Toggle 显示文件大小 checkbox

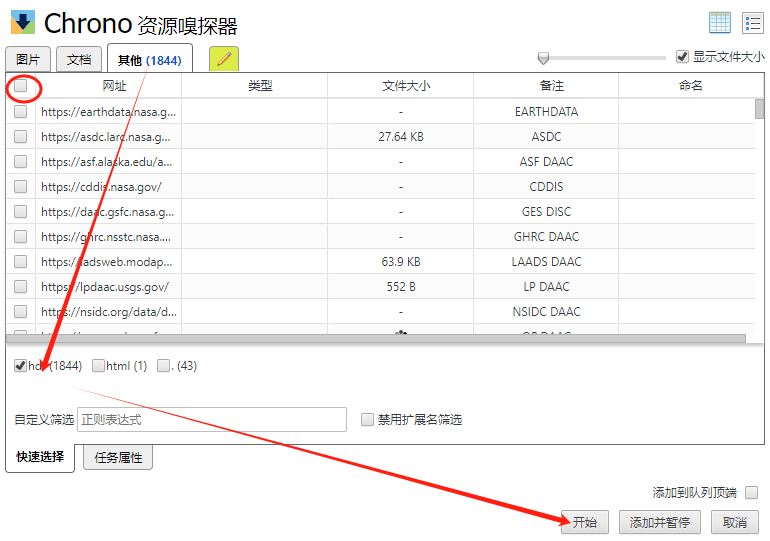682,56
